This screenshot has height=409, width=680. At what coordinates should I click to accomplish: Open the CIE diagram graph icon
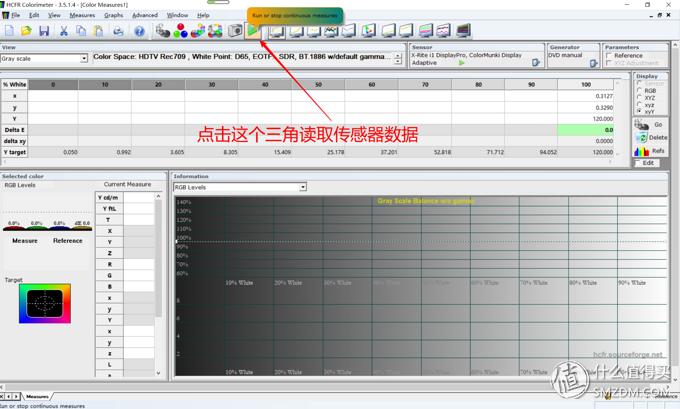coord(369,31)
